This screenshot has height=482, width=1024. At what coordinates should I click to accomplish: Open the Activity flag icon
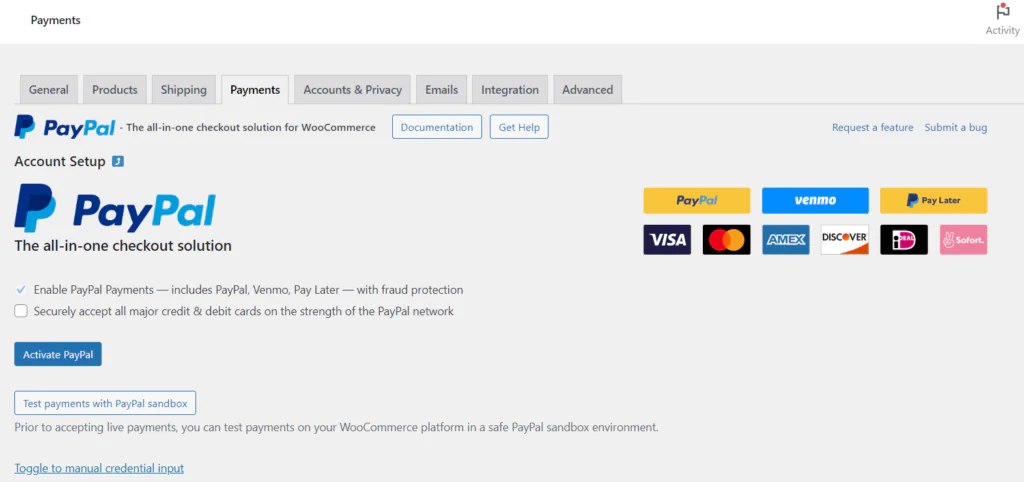click(1002, 12)
